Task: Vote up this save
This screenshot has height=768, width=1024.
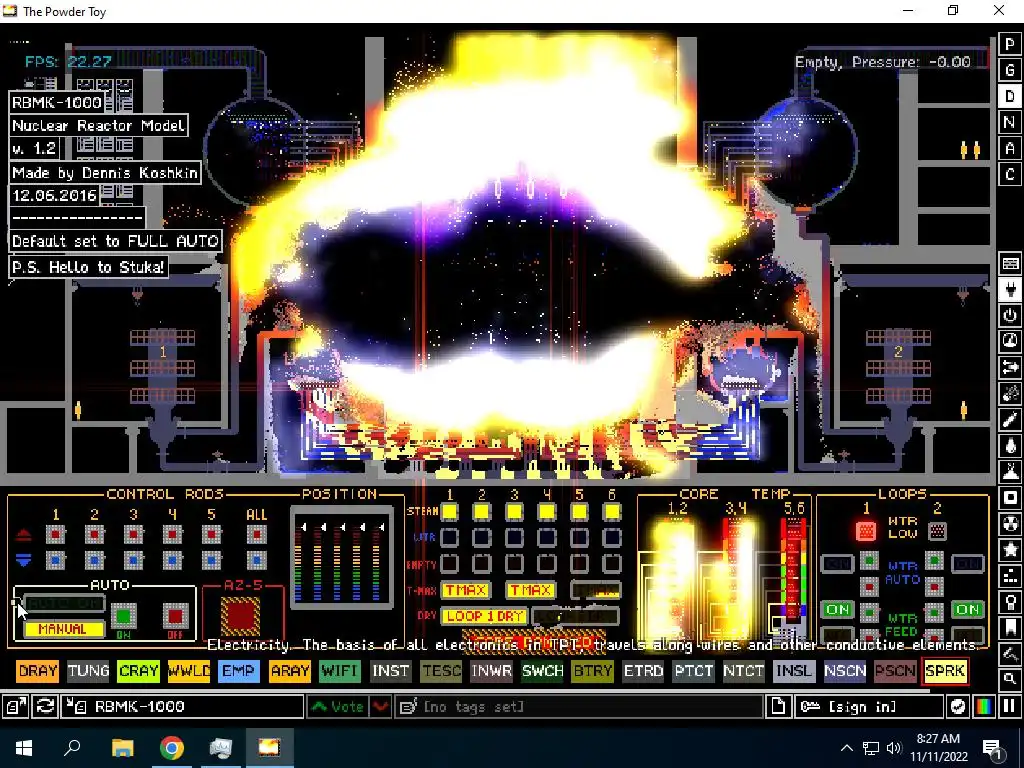Action: 338,707
